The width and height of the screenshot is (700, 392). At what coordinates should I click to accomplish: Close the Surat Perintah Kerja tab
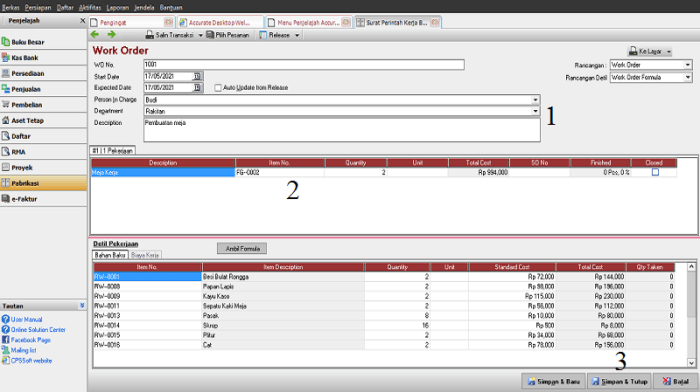435,22
